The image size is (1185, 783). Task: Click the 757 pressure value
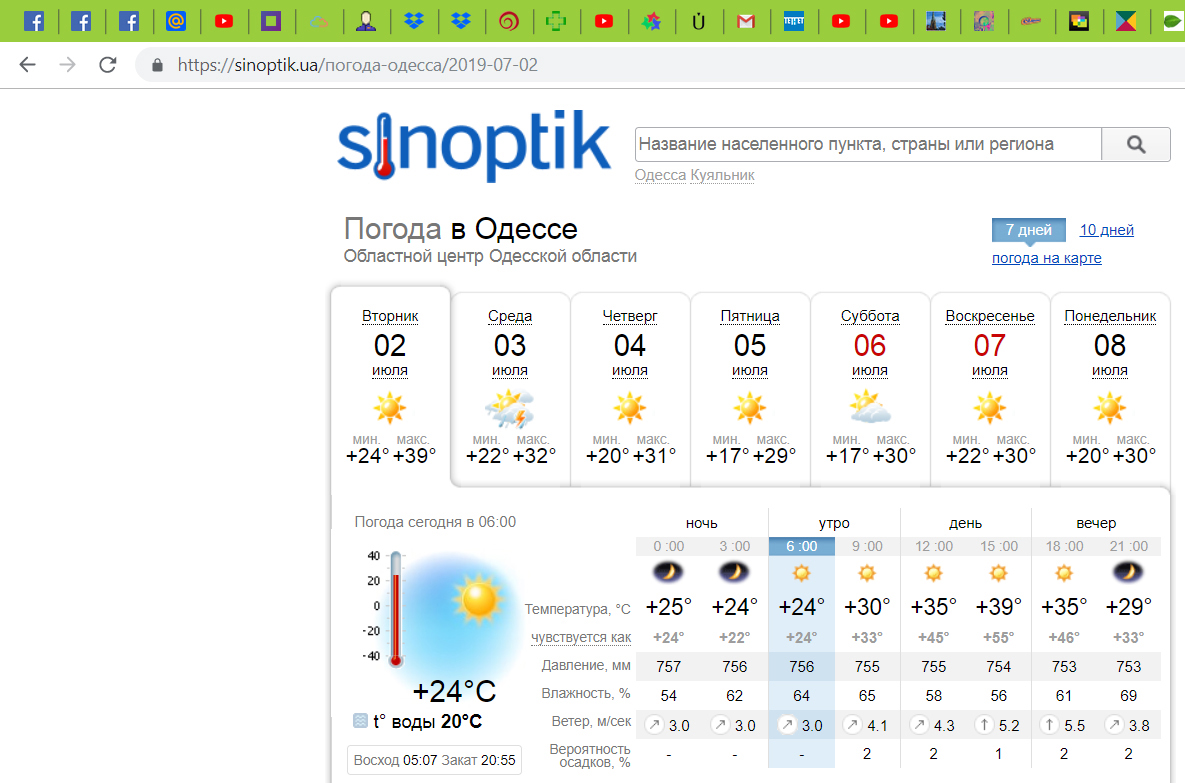668,667
